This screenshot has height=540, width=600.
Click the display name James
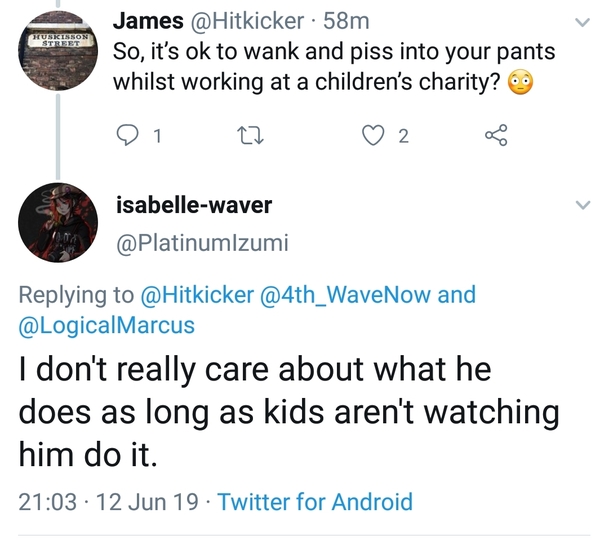pos(146,21)
